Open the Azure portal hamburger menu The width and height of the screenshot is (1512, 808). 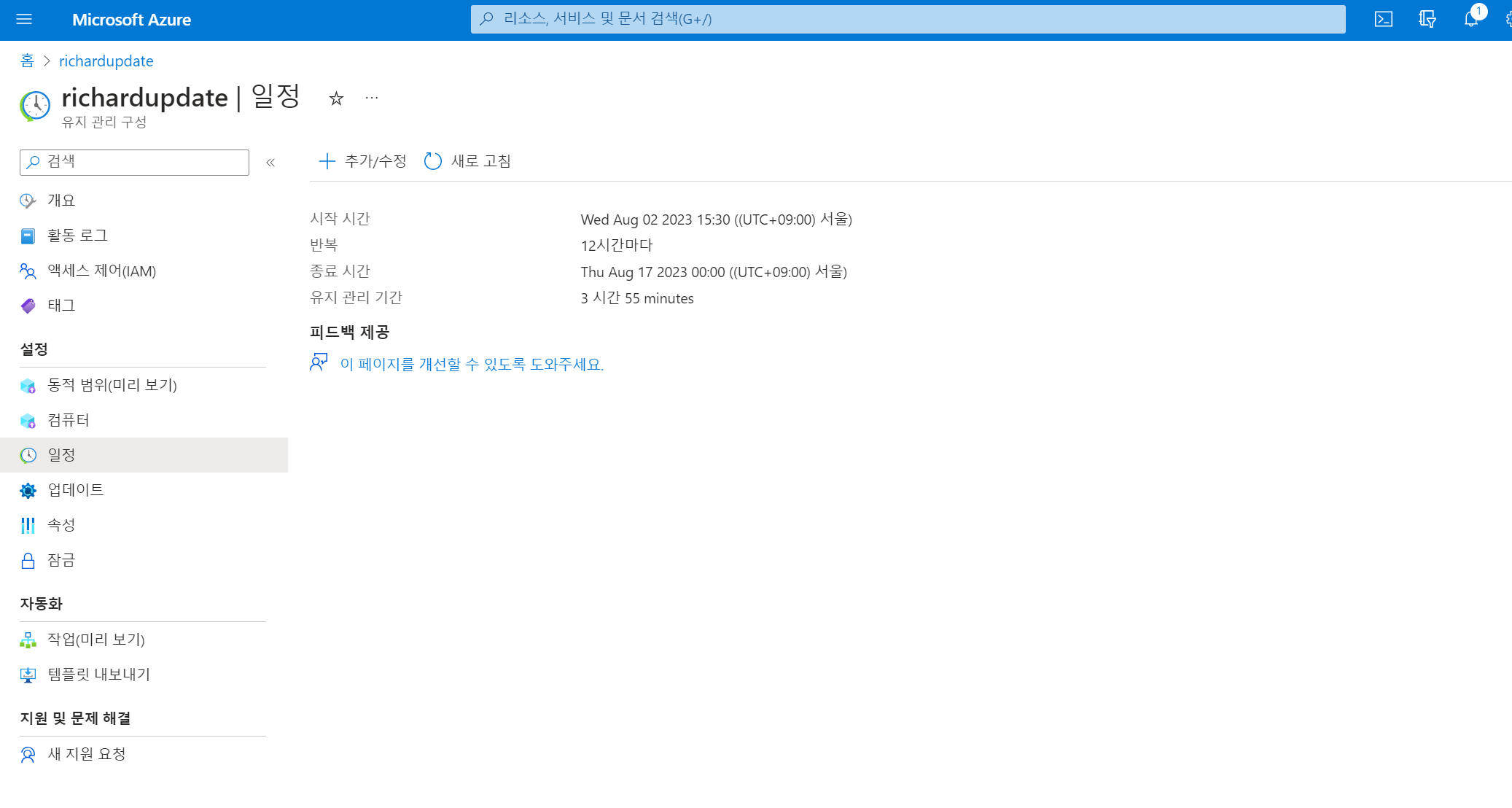point(24,20)
